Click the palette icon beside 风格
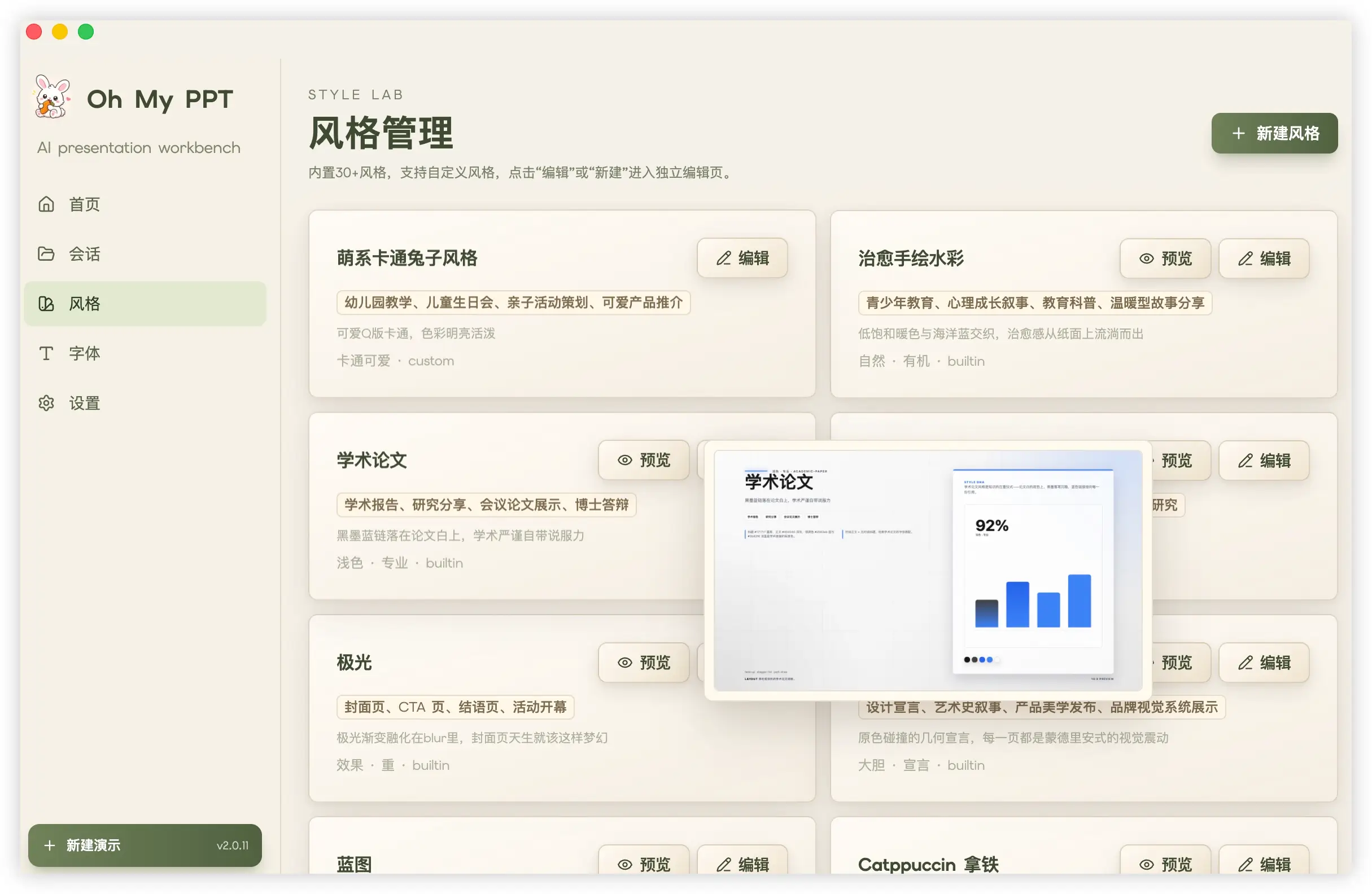 point(46,304)
